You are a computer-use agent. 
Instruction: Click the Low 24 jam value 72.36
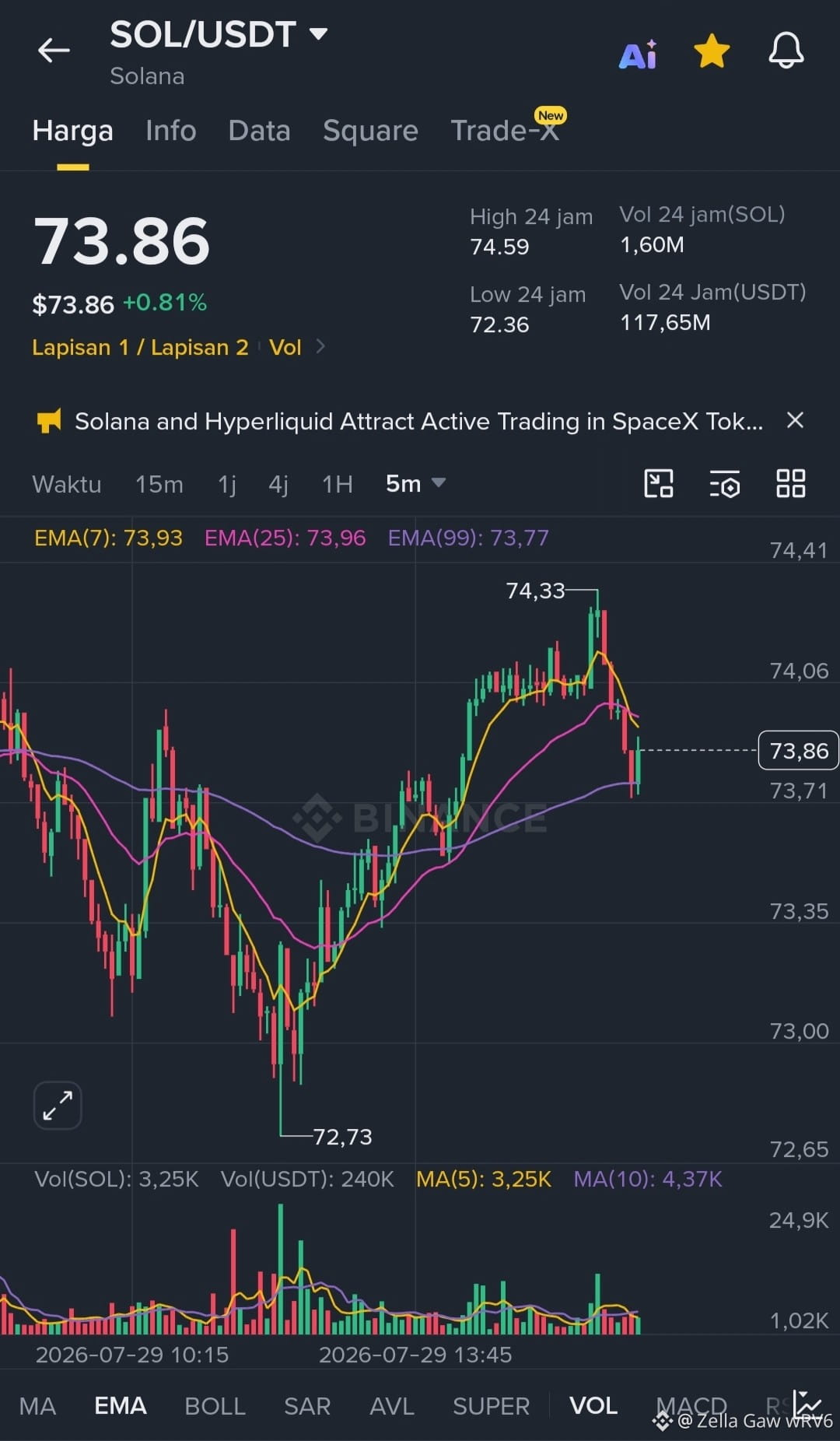click(x=499, y=324)
